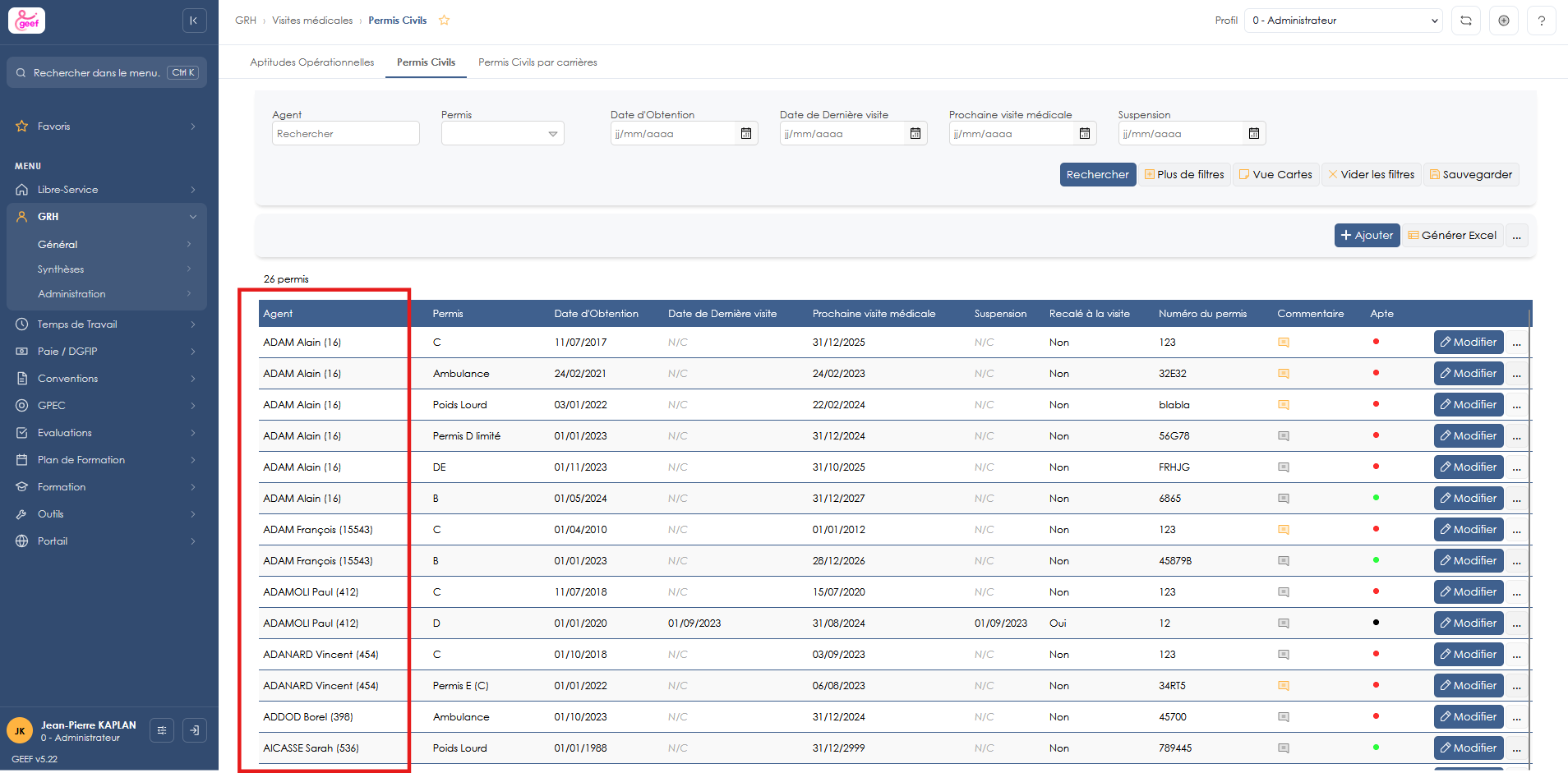Screen dimensions: 1568x773
Task: Open more actions dots next to Générer Excel
Action: point(1517,236)
